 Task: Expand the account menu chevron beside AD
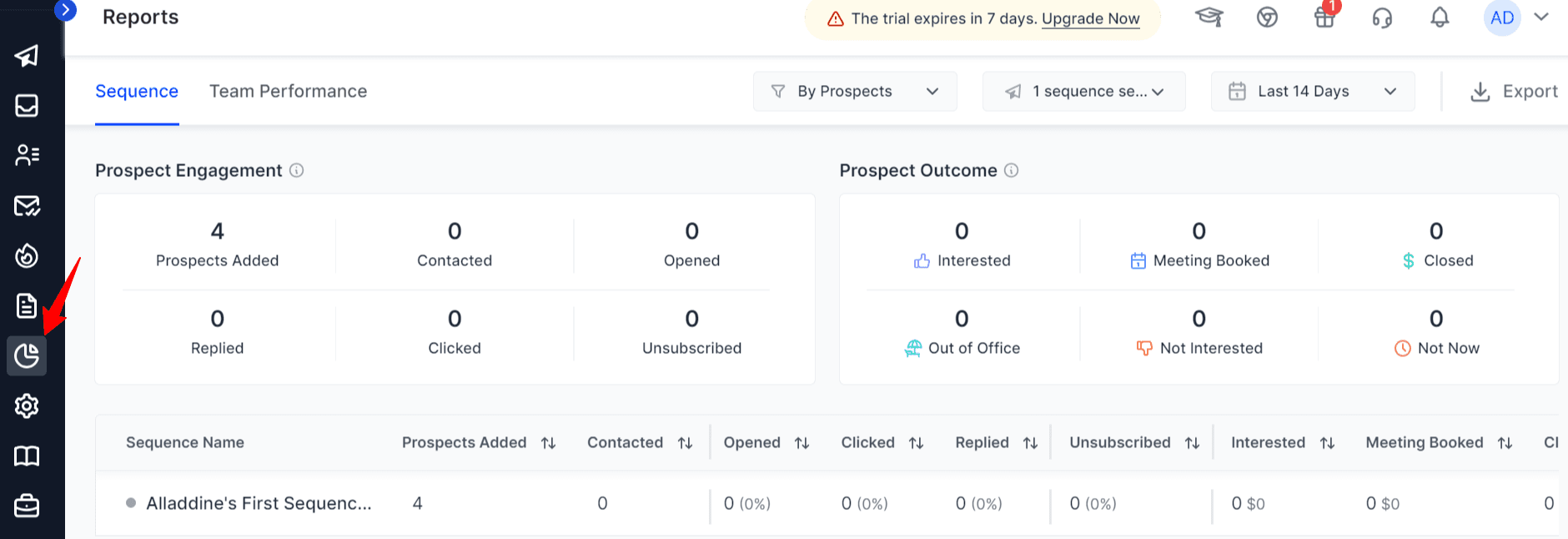pos(1541,17)
